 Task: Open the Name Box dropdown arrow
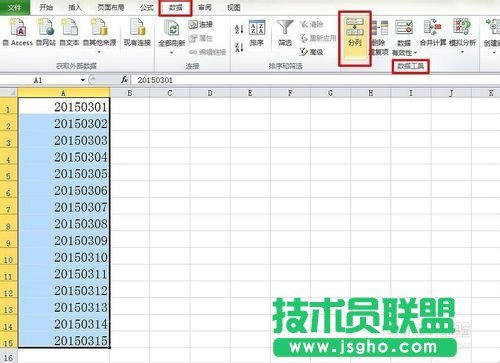point(83,80)
